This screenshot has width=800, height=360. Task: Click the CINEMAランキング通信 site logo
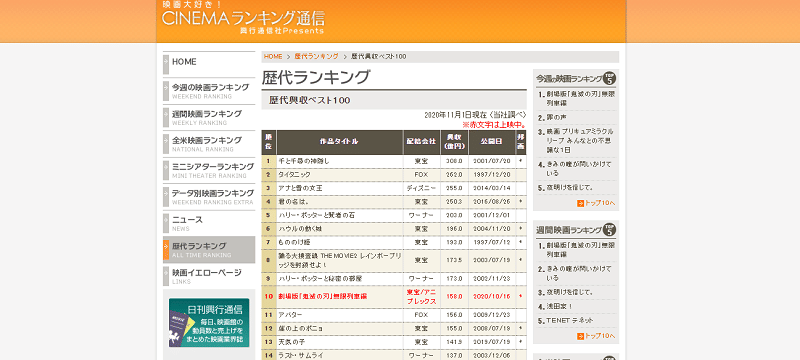coord(243,18)
